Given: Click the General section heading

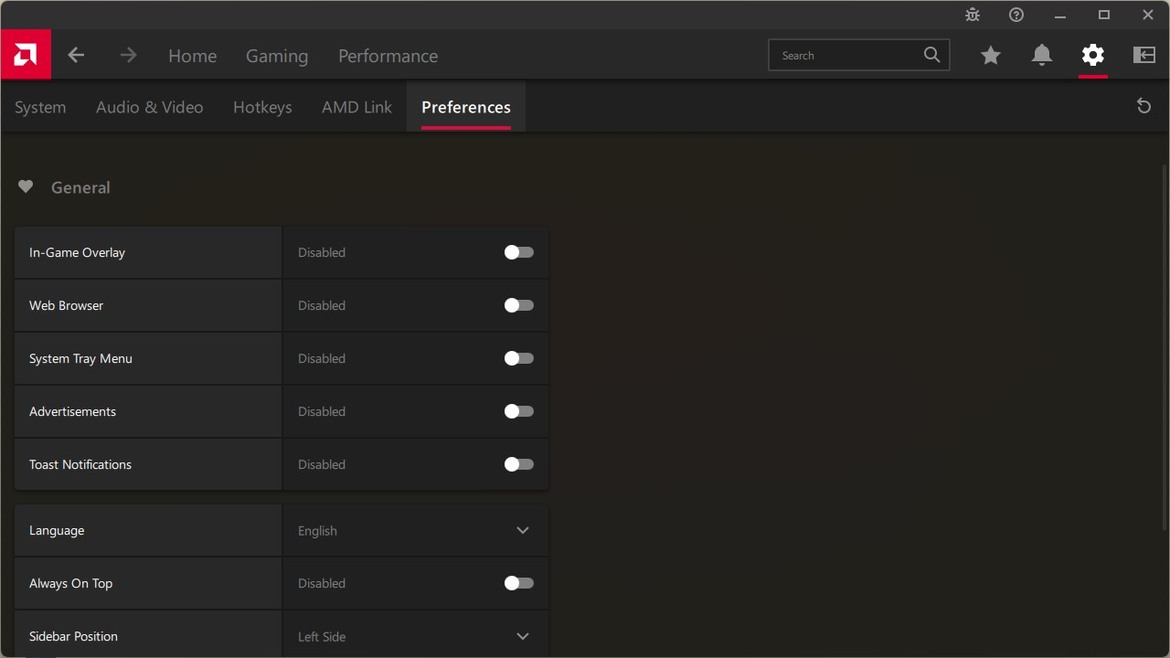Looking at the screenshot, I should point(81,187).
